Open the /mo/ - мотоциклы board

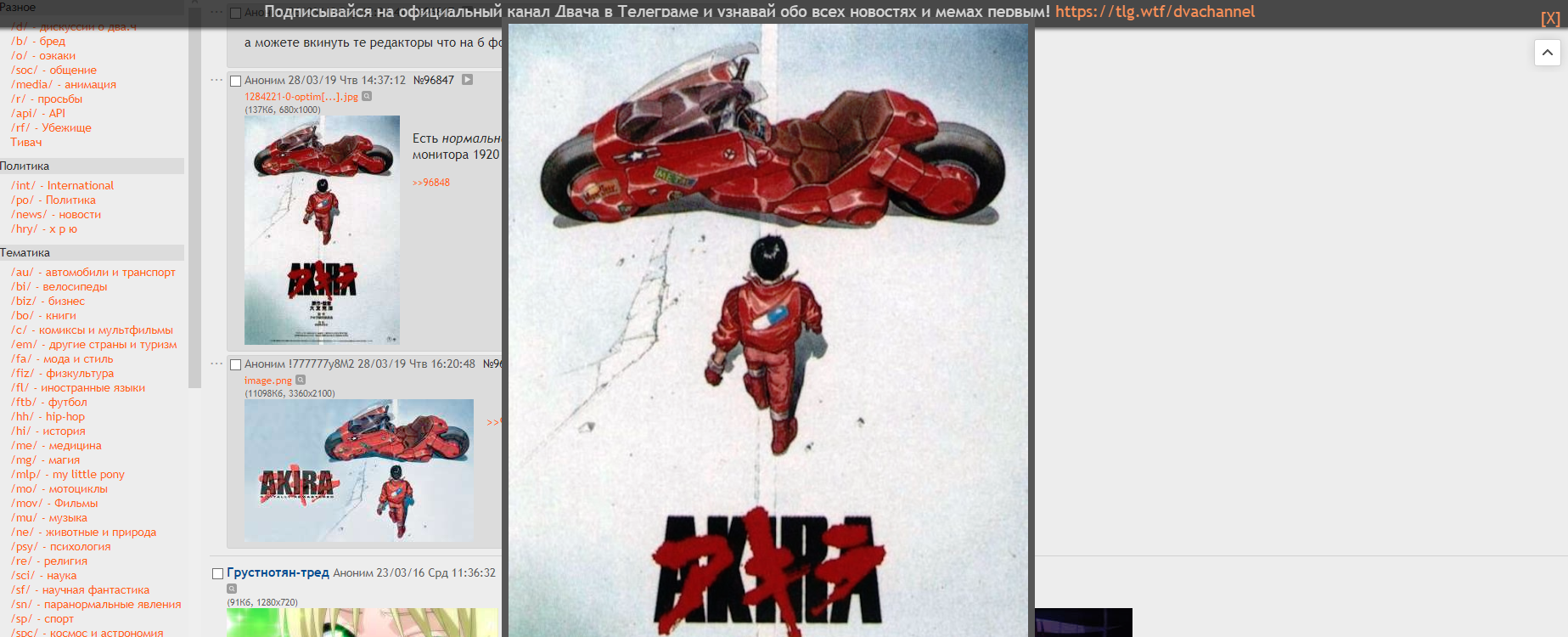point(59,488)
